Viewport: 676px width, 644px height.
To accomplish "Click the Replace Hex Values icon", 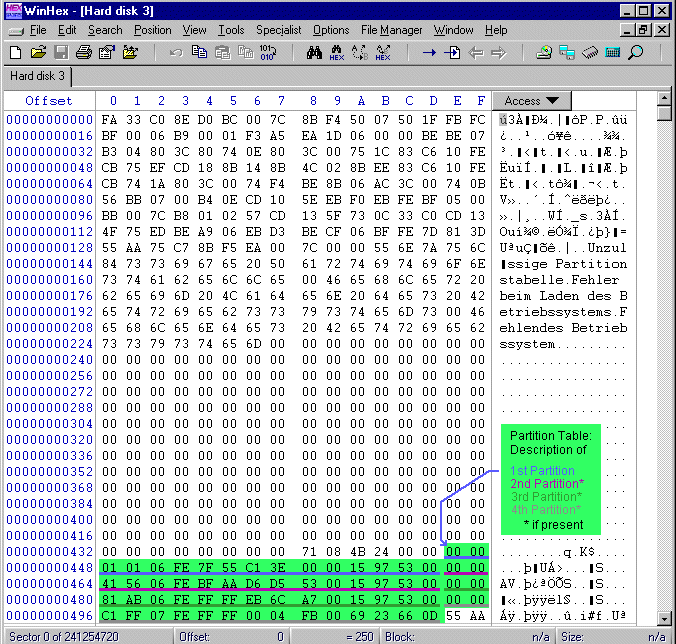I will tap(383, 52).
